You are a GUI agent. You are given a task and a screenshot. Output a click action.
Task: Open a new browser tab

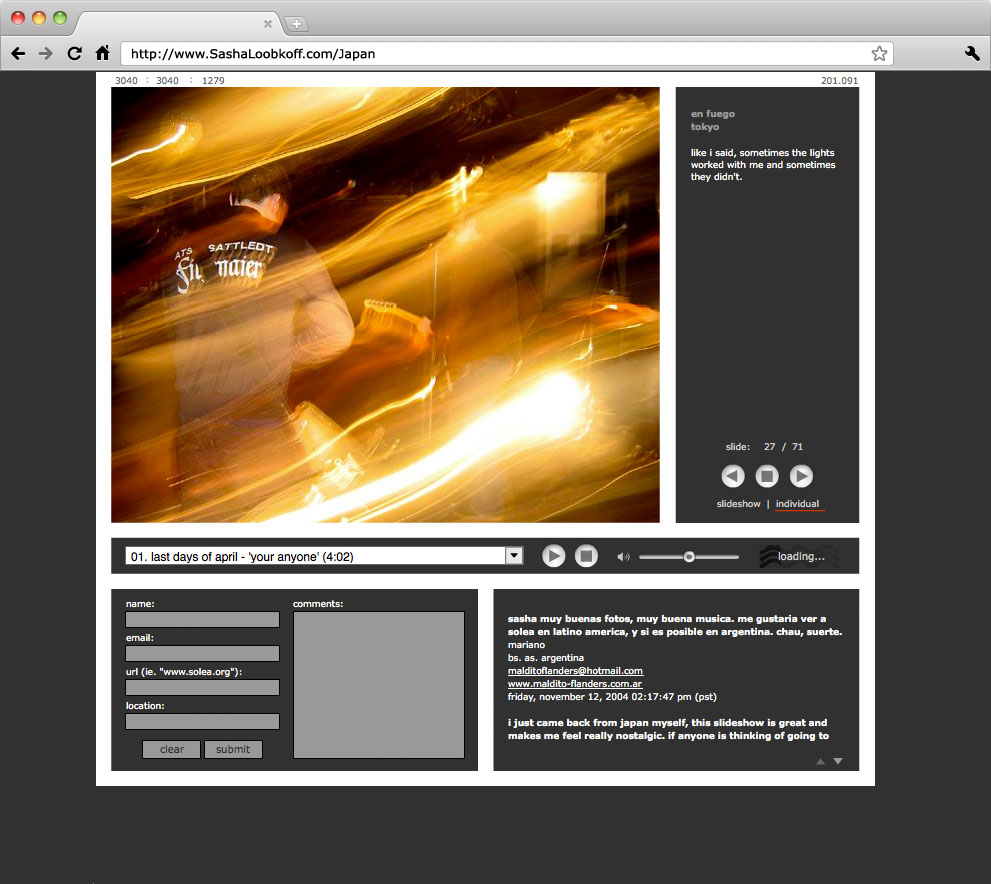[x=297, y=24]
